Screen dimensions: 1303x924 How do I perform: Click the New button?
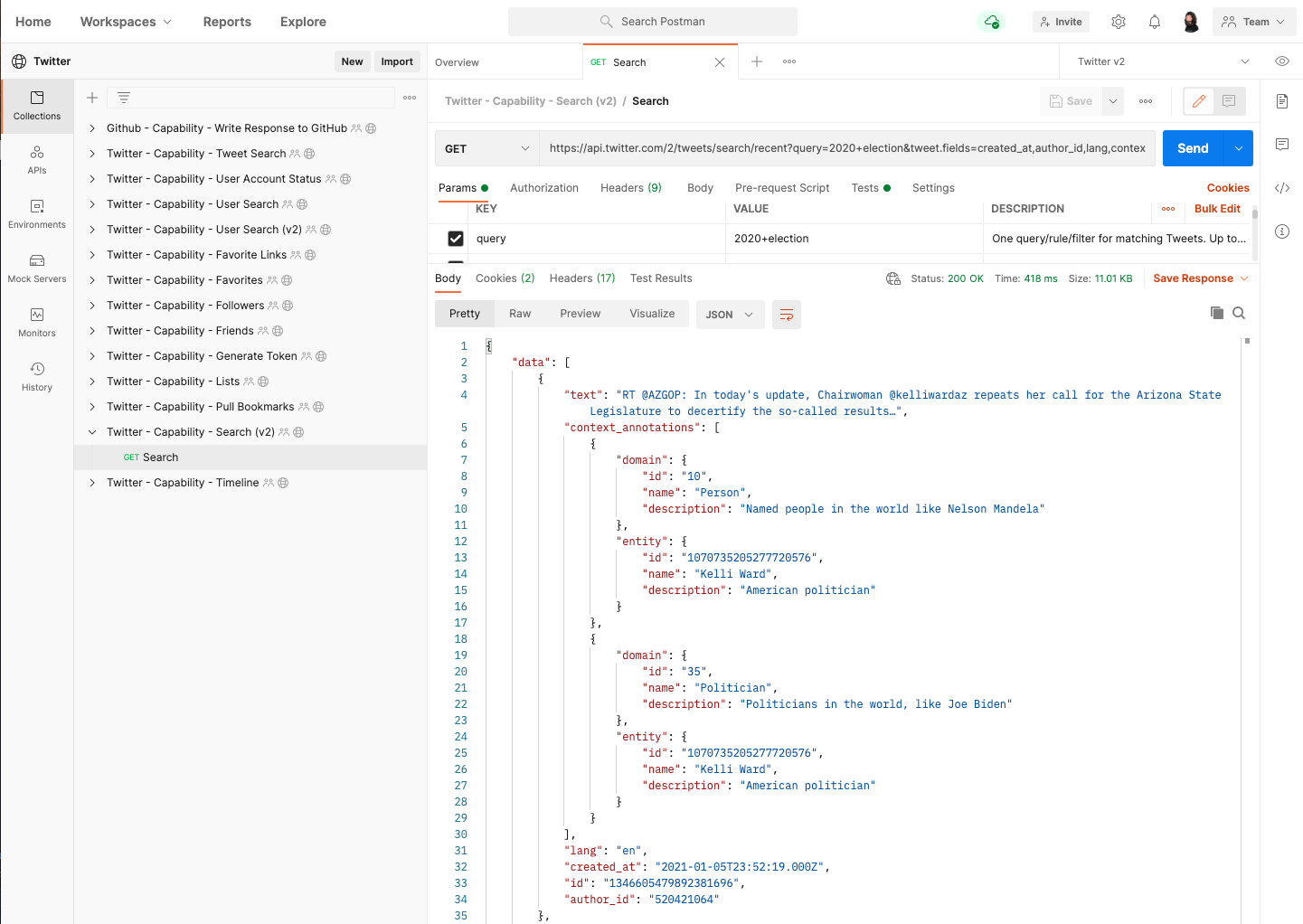(x=353, y=61)
